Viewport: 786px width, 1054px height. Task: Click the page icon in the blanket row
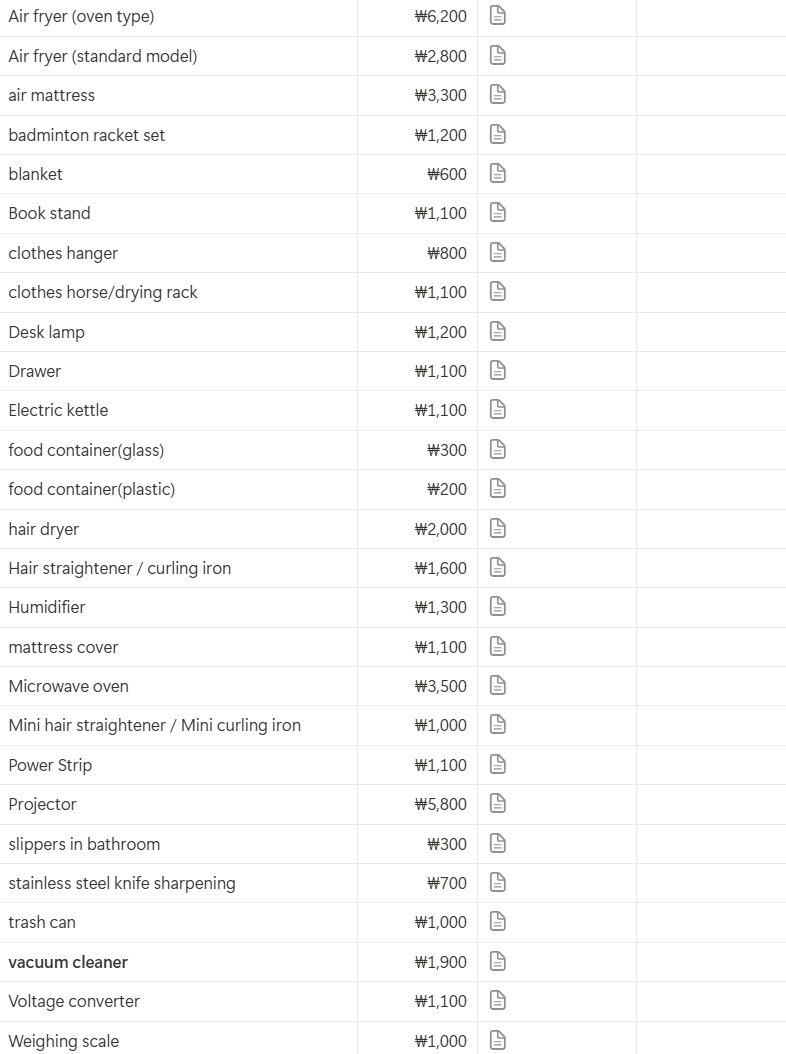[x=498, y=173]
